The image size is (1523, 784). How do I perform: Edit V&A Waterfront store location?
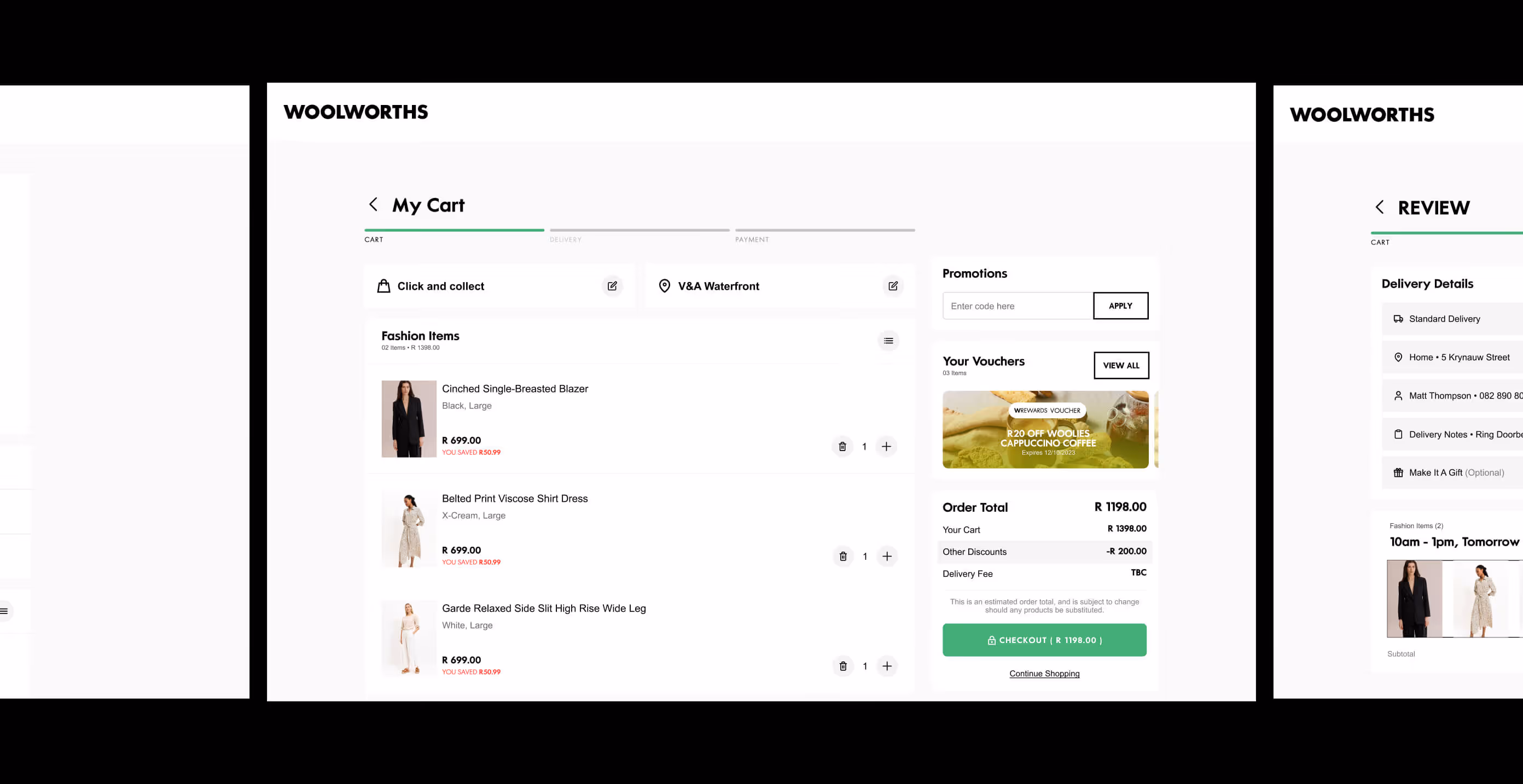(x=893, y=286)
